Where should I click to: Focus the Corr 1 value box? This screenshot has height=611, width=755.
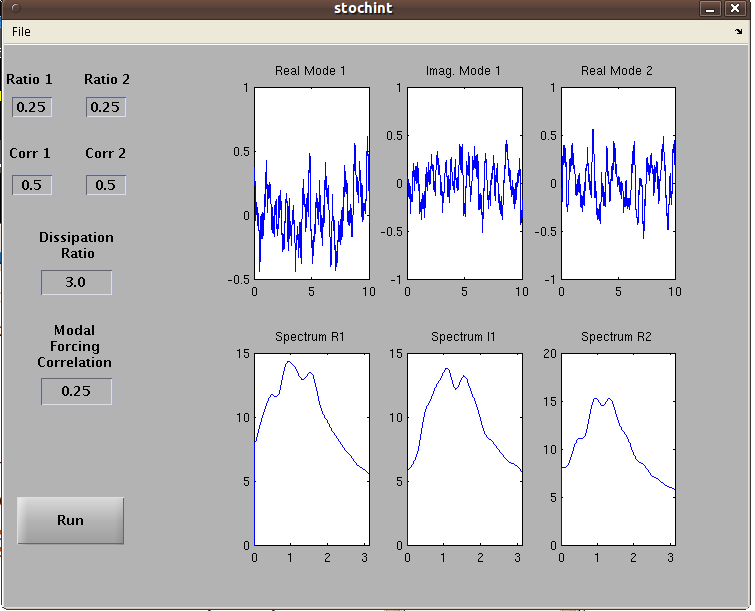[x=32, y=185]
